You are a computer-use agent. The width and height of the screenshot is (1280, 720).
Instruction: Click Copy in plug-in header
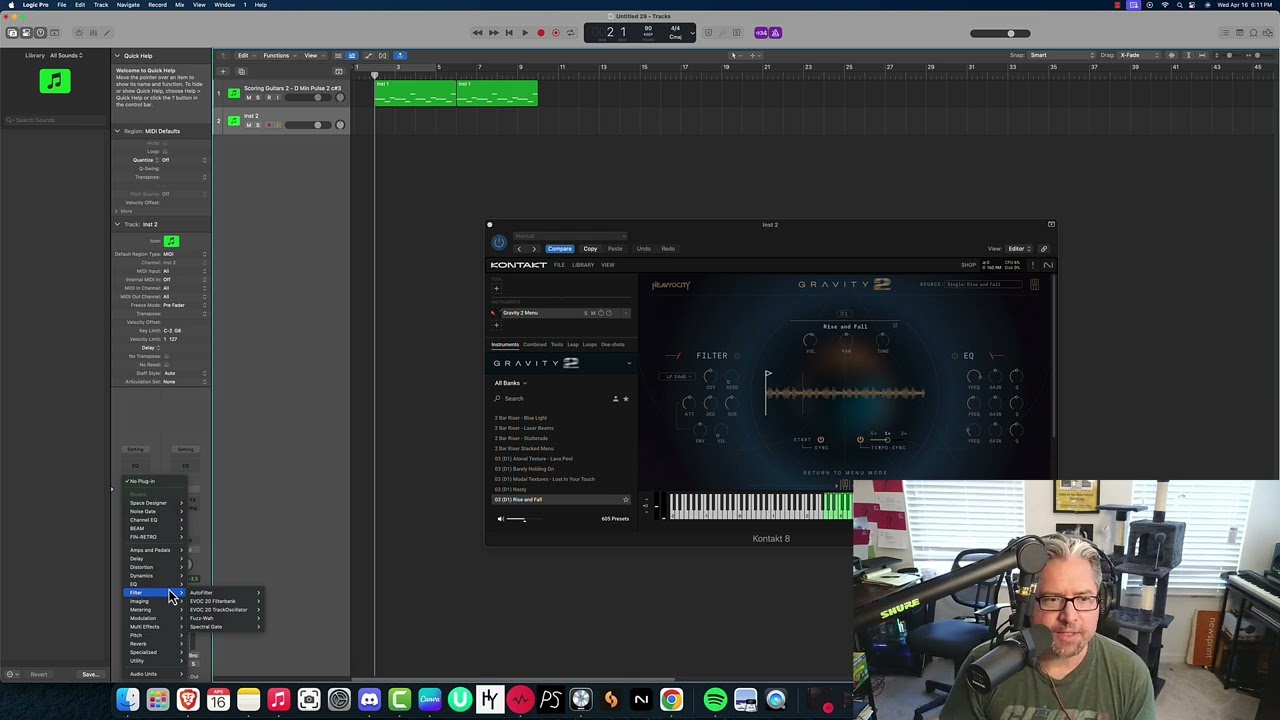coord(590,249)
